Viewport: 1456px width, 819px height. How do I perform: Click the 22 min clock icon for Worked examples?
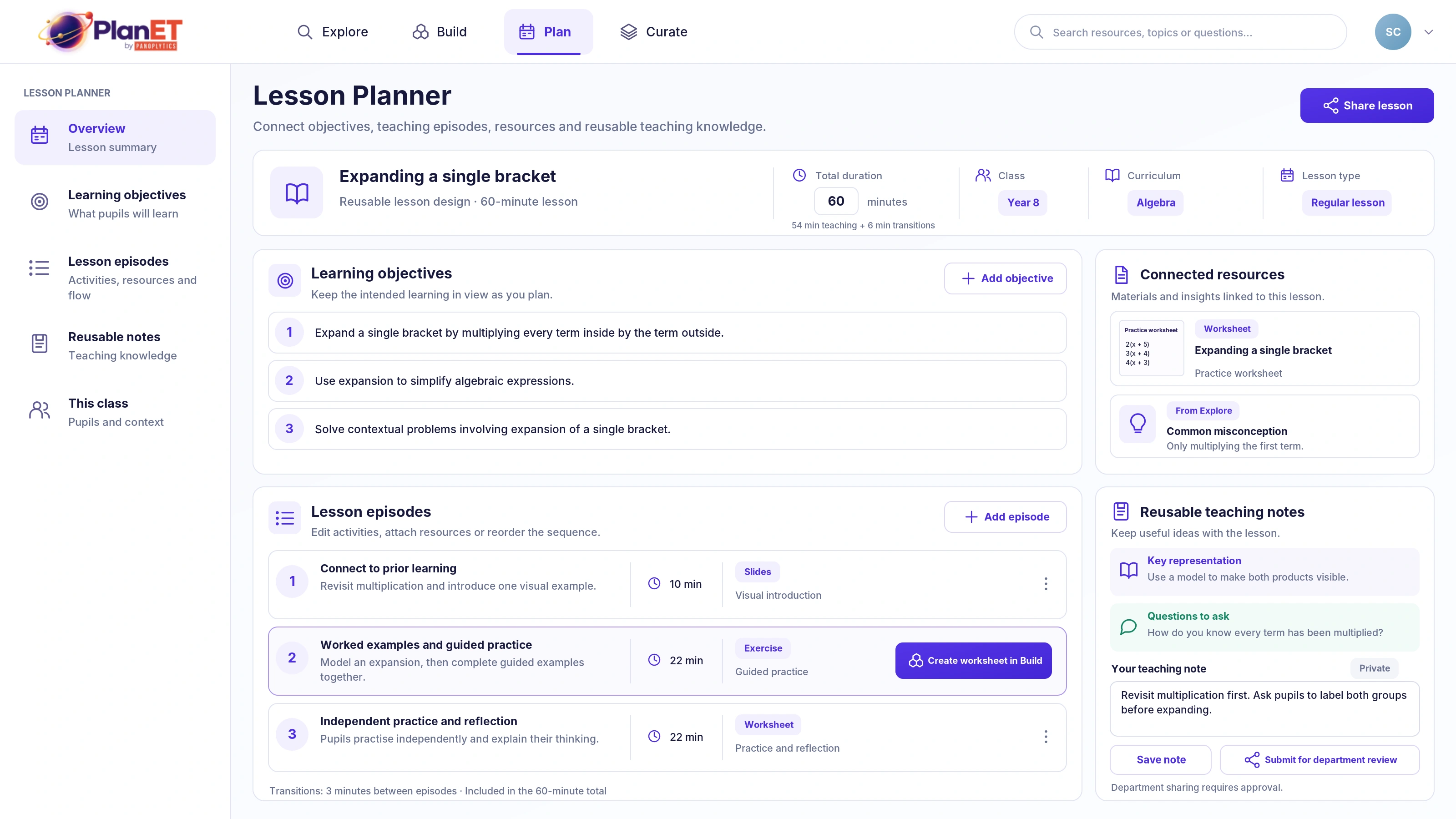pyautogui.click(x=654, y=660)
